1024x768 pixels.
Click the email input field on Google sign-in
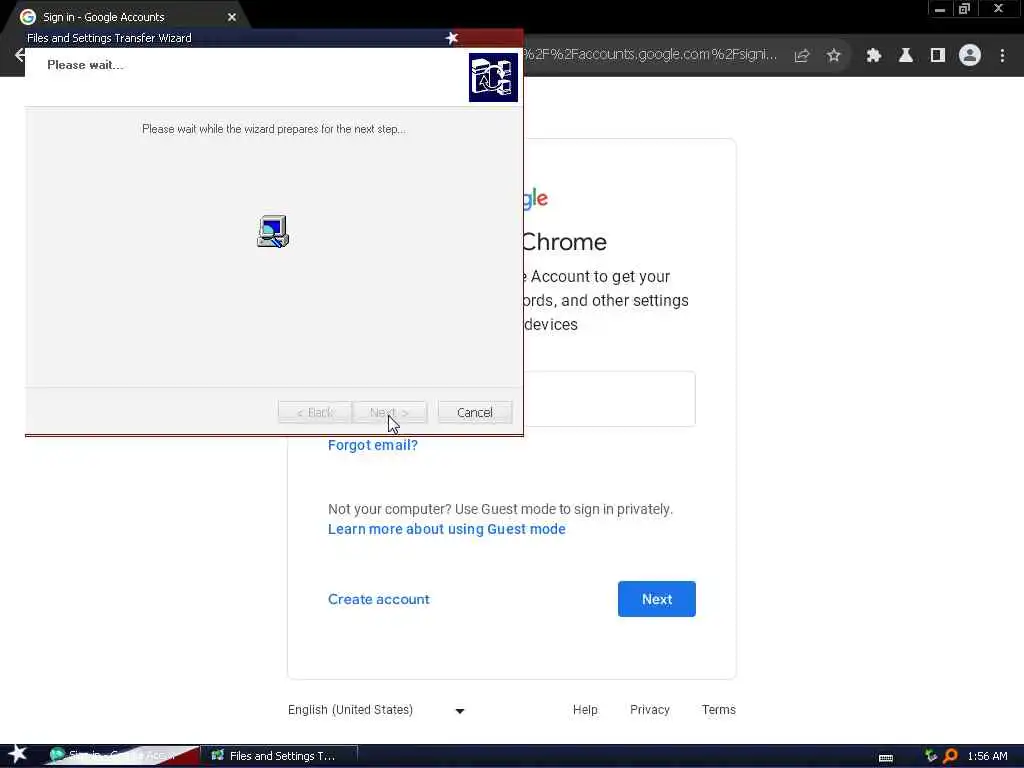click(610, 398)
